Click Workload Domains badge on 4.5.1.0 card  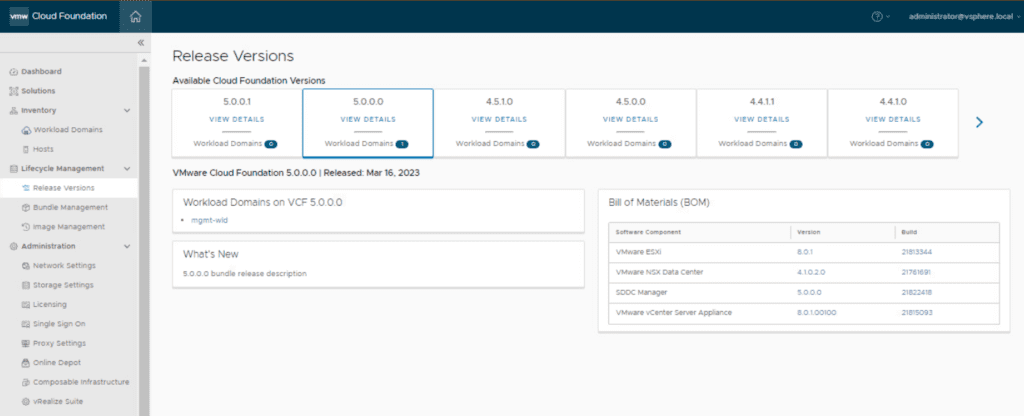533,144
